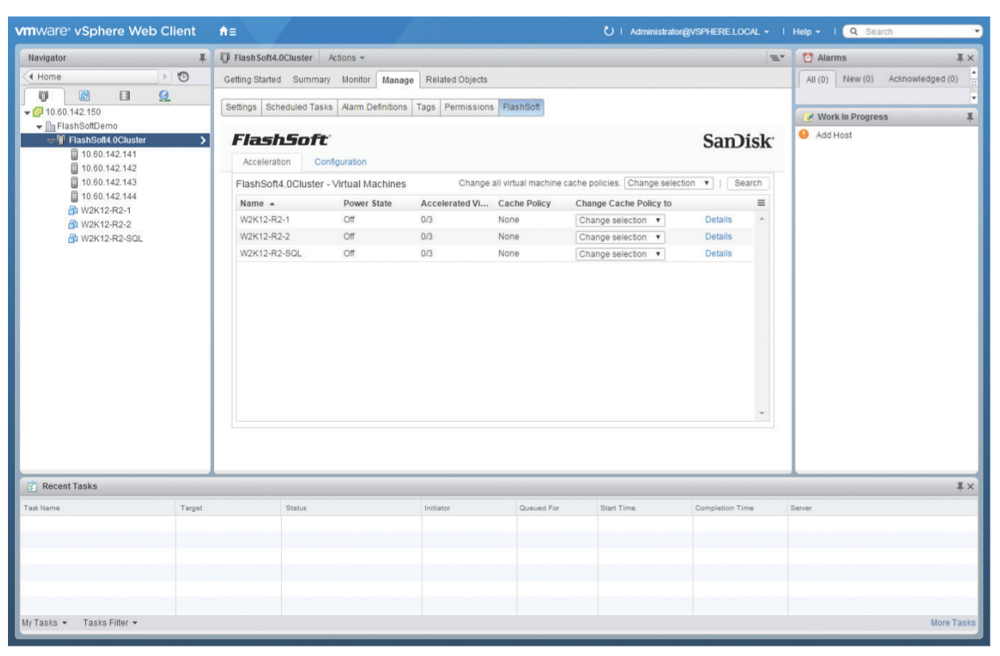Screen dimensions: 1000x656
Task: Switch to the FlashSoft Configuration tab
Action: point(341,161)
